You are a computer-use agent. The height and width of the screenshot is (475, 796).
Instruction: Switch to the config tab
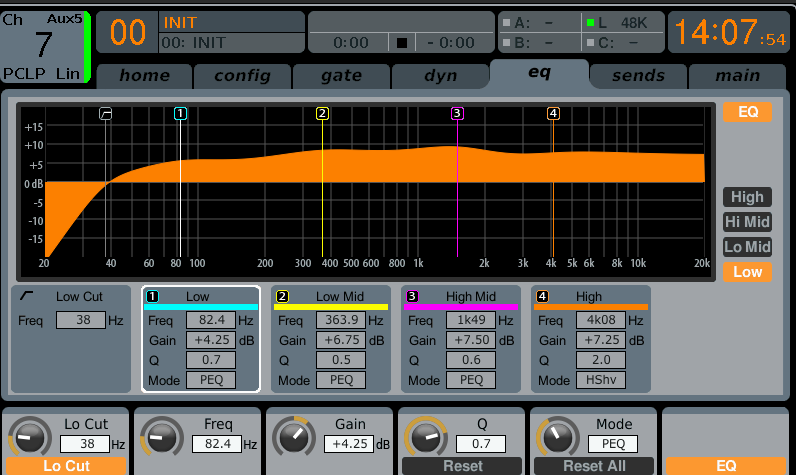(243, 76)
